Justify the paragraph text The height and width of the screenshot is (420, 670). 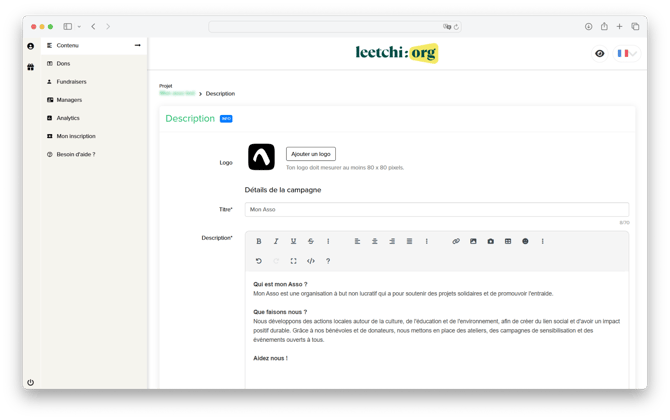(x=409, y=241)
